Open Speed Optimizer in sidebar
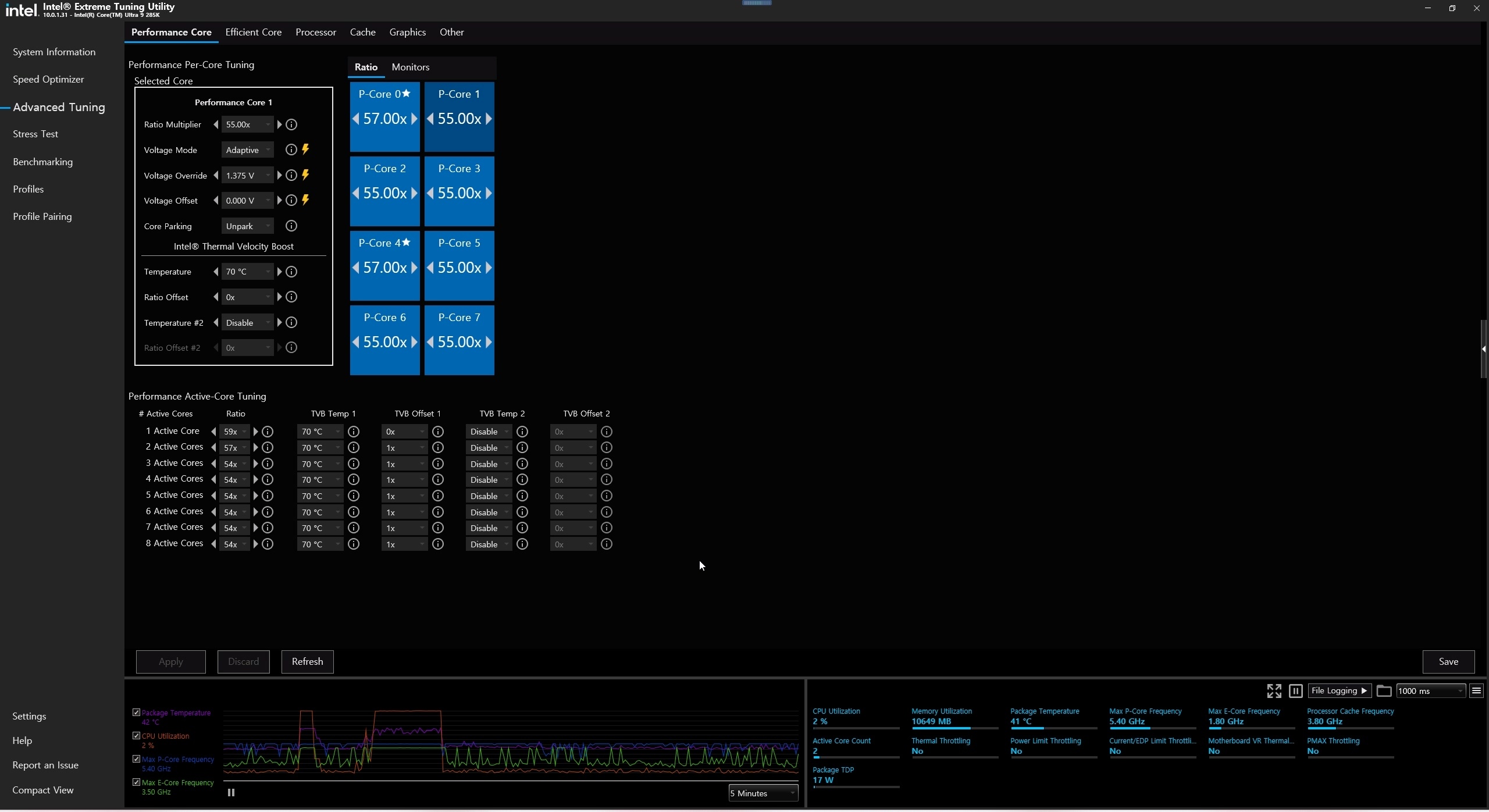Viewport: 1489px width, 812px height. tap(48, 79)
